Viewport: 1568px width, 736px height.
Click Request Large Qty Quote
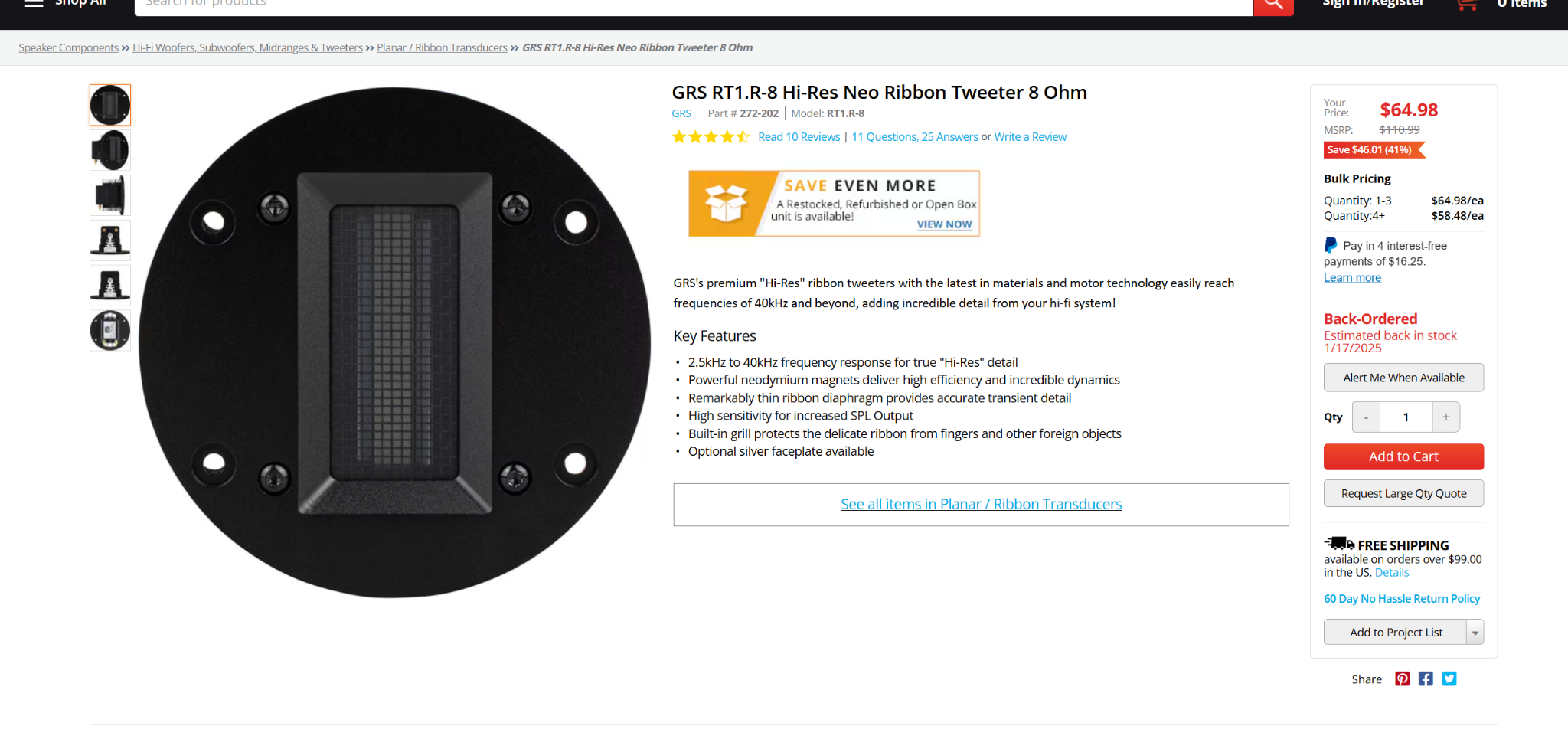tap(1403, 493)
